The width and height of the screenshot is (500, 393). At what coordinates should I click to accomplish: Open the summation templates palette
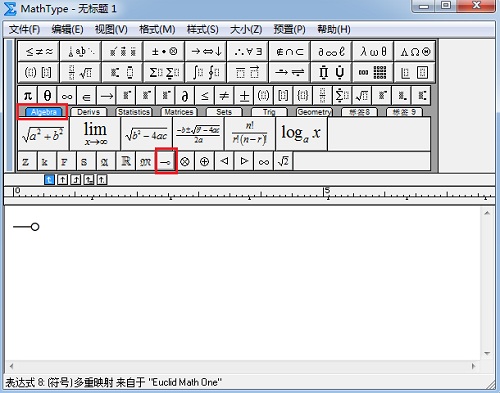164,72
